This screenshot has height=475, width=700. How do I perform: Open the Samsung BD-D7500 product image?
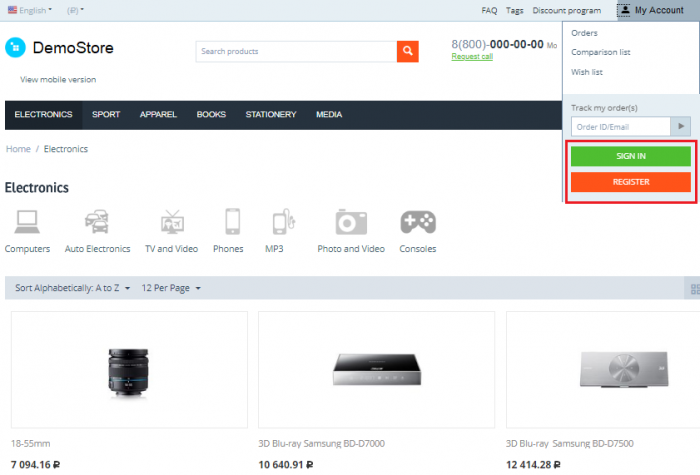click(603, 370)
